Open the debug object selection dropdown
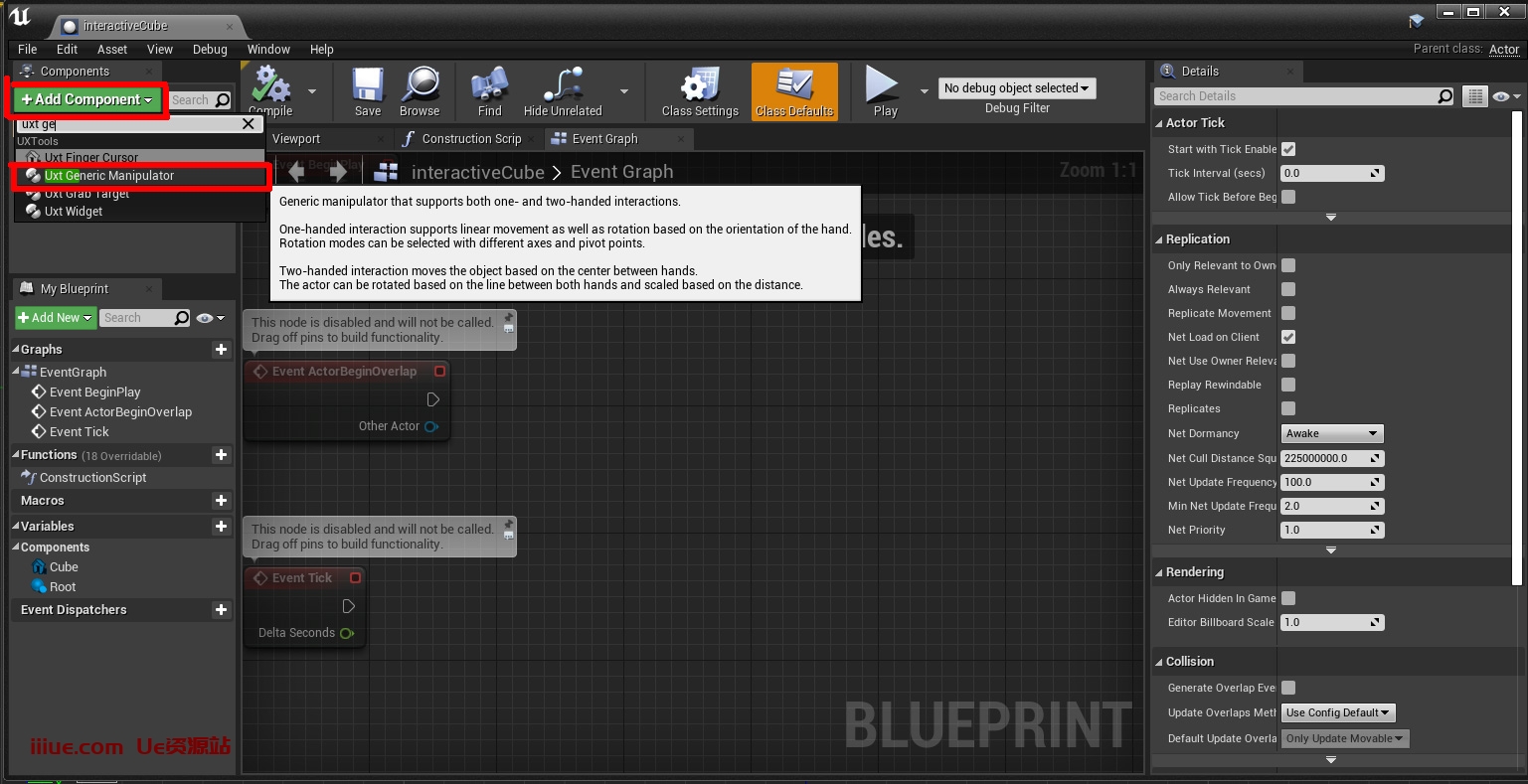Screen dimensions: 1528x784 (1016, 88)
